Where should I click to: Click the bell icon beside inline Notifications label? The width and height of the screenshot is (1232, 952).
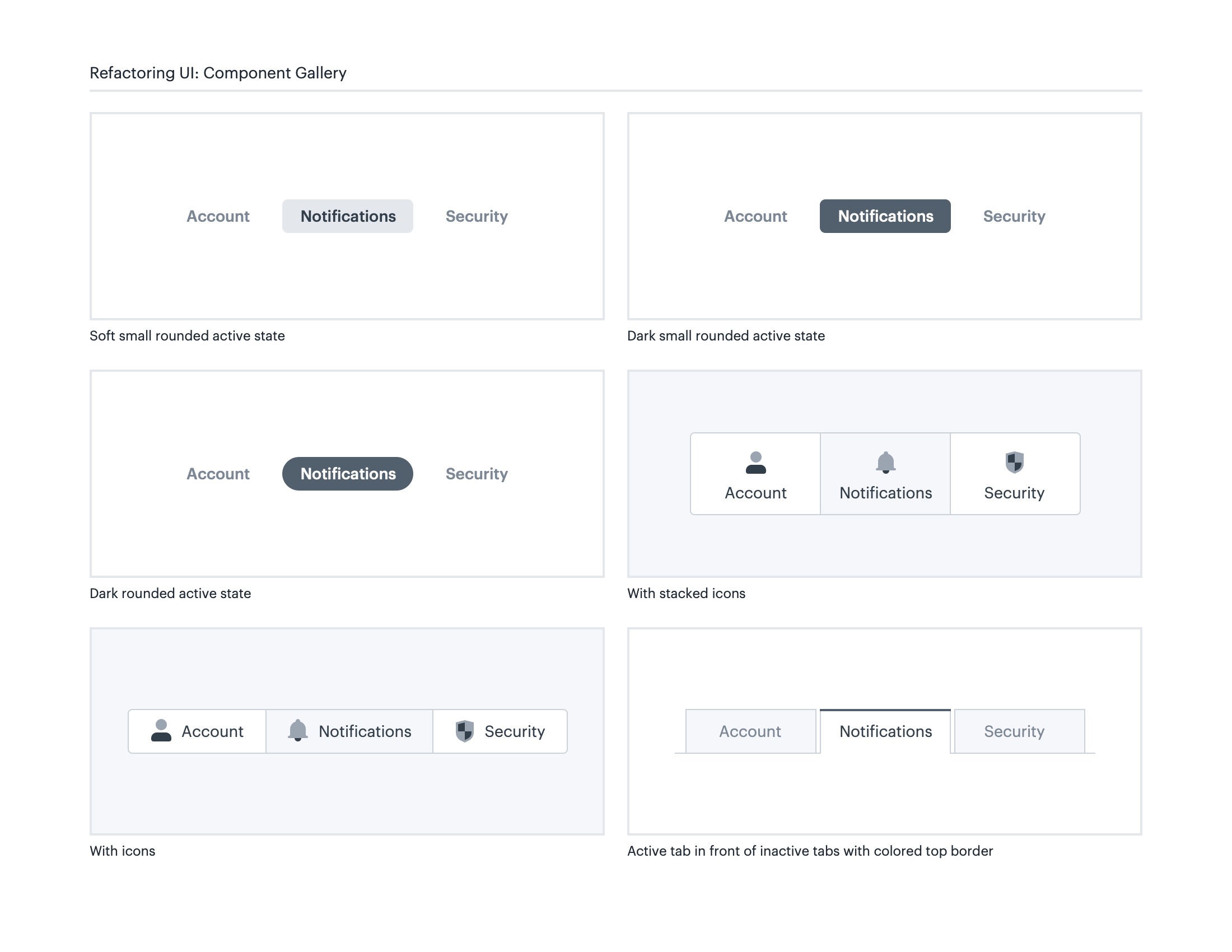click(x=297, y=731)
